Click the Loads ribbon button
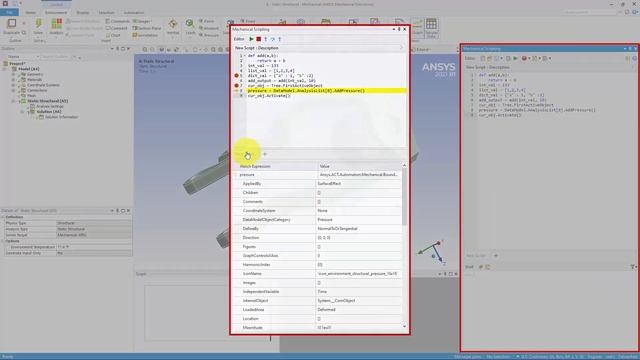Image resolution: width=640 pixels, height=360 pixels. pos(190,27)
